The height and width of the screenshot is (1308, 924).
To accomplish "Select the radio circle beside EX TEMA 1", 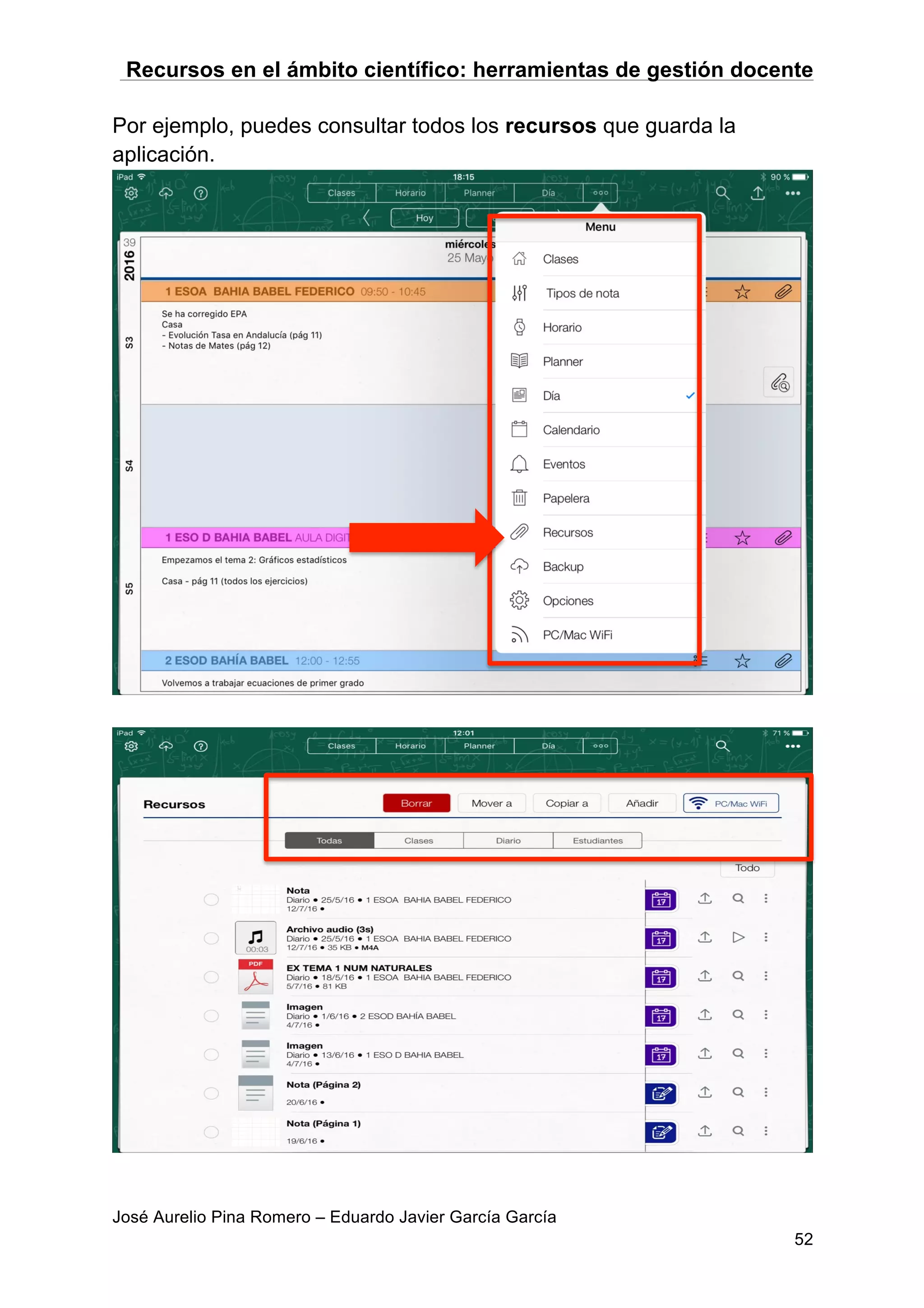I will (211, 977).
